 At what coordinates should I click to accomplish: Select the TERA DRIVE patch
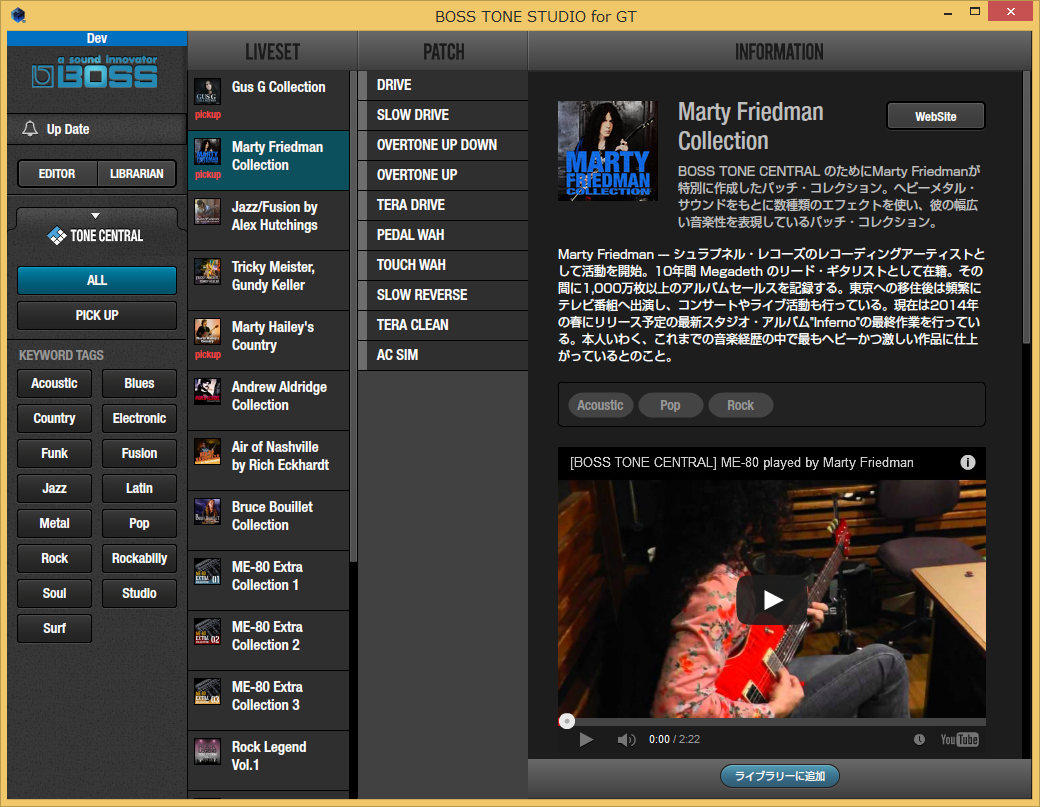tap(443, 205)
